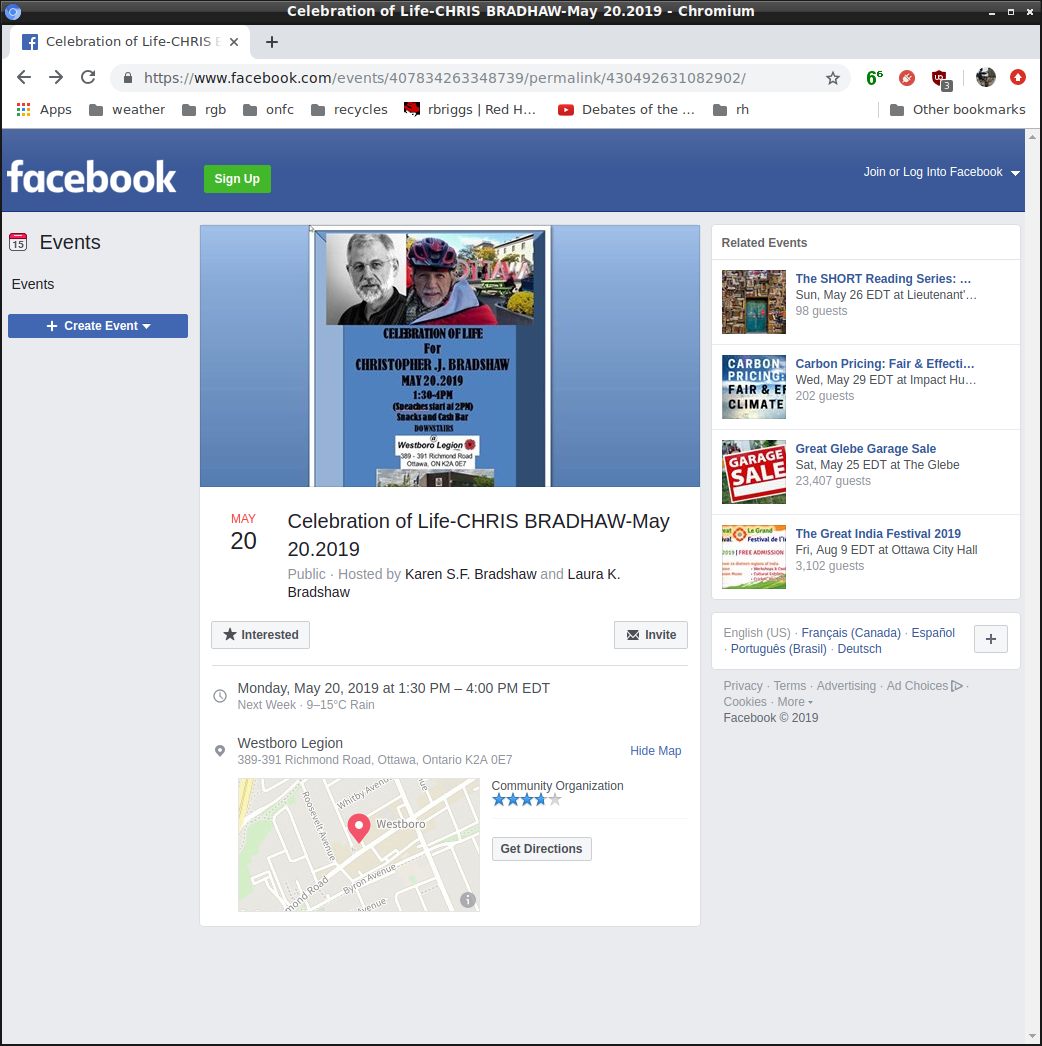Open the Ad Choices footer link
This screenshot has width=1042, height=1046.
pyautogui.click(x=924, y=686)
